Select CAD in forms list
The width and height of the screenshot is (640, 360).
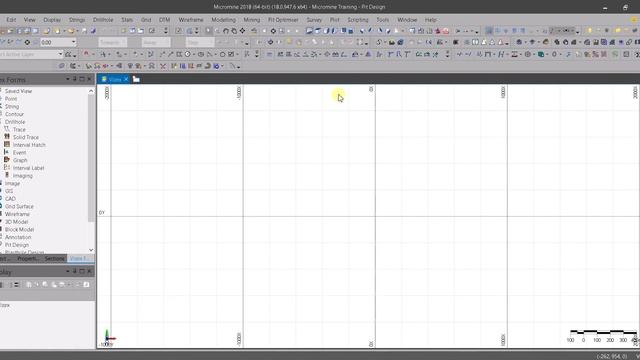(10, 199)
